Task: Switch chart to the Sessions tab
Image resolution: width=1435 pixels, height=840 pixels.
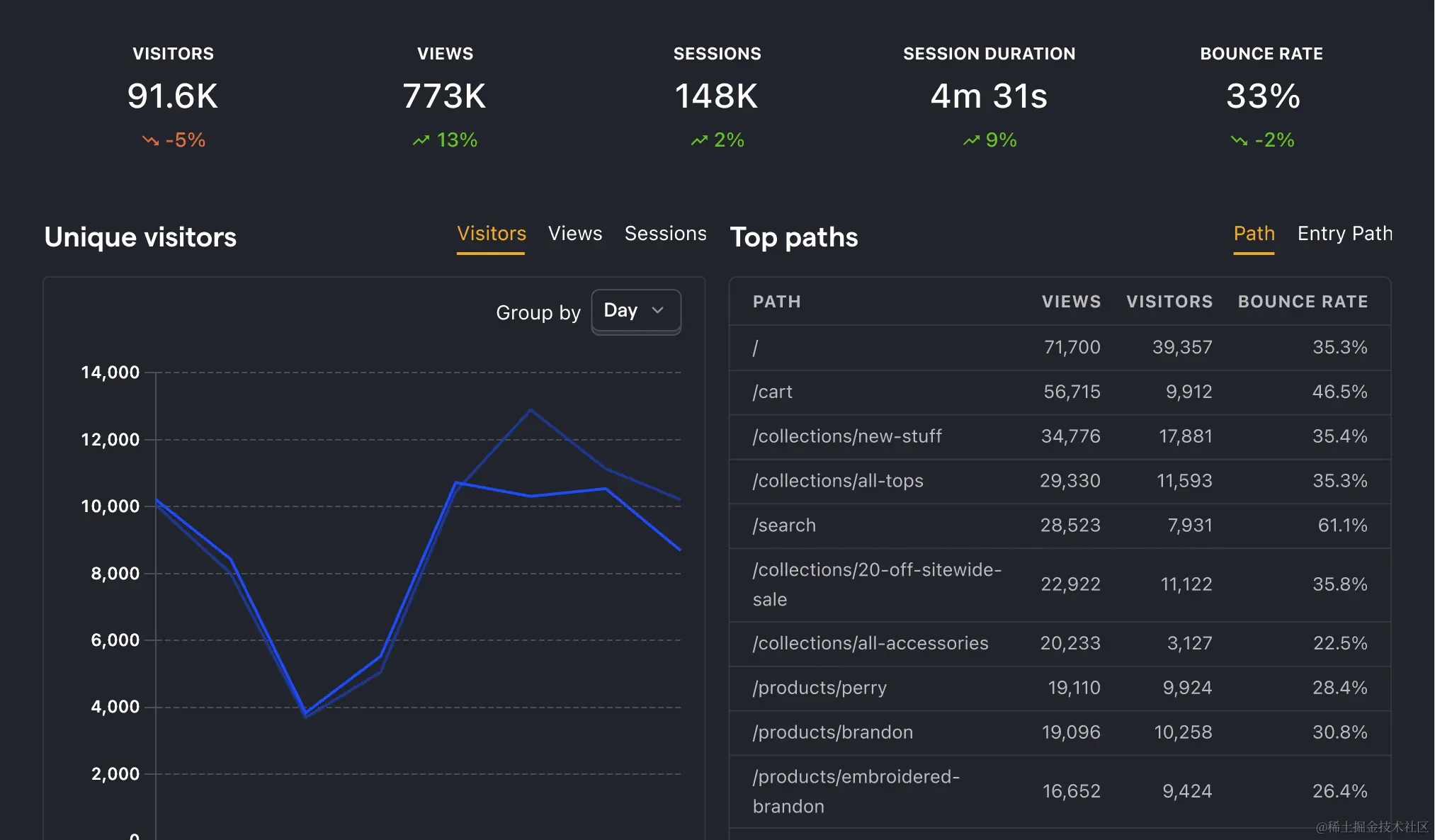Action: coord(665,234)
